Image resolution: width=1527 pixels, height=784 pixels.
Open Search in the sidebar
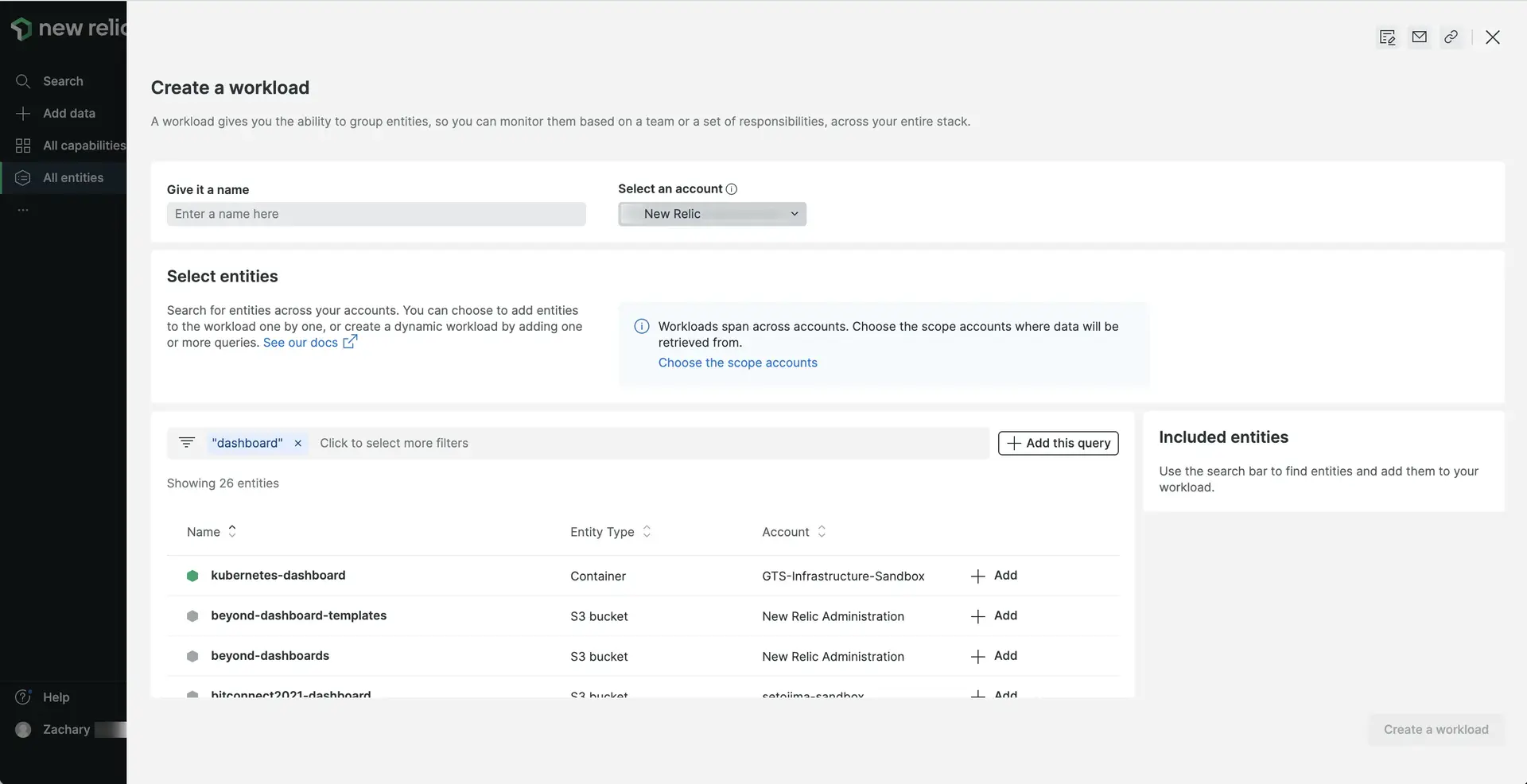point(63,81)
